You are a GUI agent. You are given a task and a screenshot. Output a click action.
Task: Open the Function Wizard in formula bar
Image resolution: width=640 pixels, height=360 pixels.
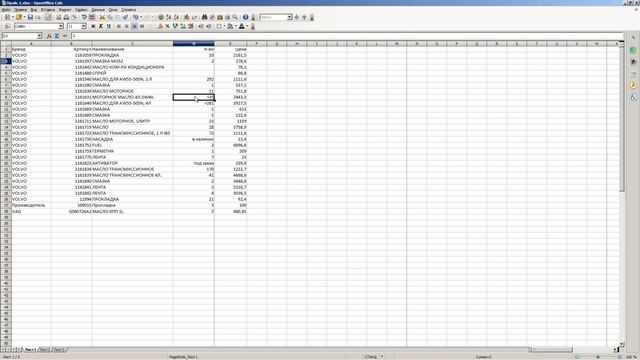(x=49, y=36)
